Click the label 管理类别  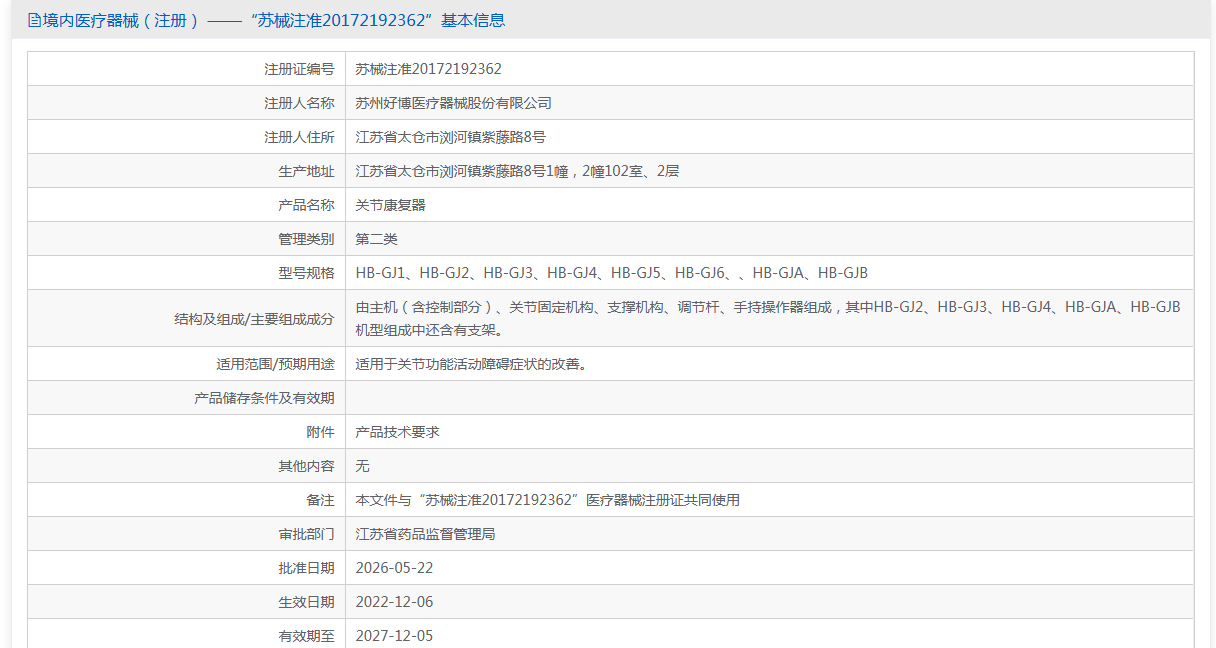click(306, 239)
